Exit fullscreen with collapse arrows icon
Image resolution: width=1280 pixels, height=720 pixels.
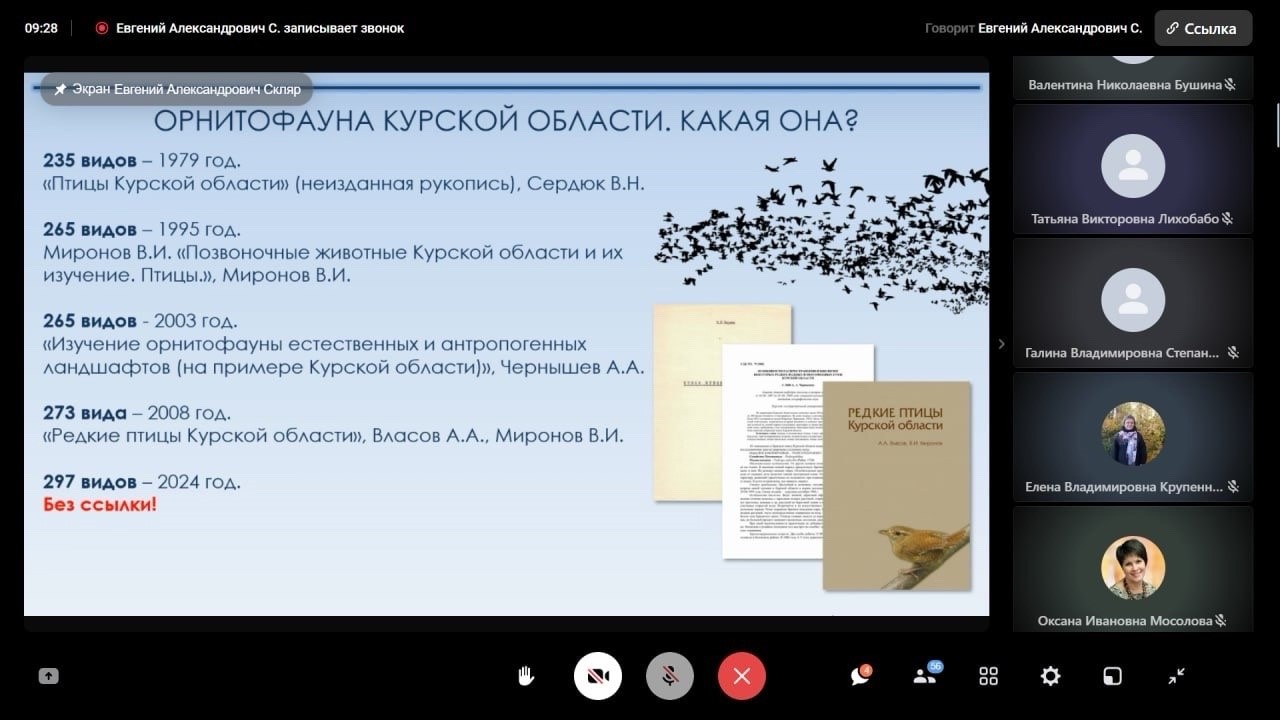(1177, 676)
